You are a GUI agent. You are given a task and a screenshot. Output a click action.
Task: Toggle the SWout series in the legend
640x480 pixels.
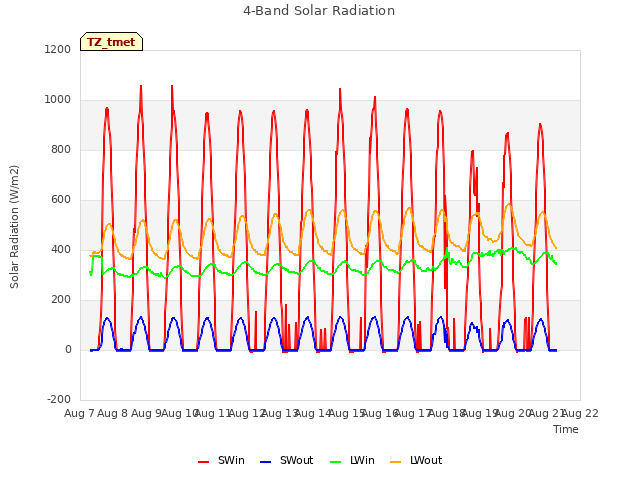point(287,460)
